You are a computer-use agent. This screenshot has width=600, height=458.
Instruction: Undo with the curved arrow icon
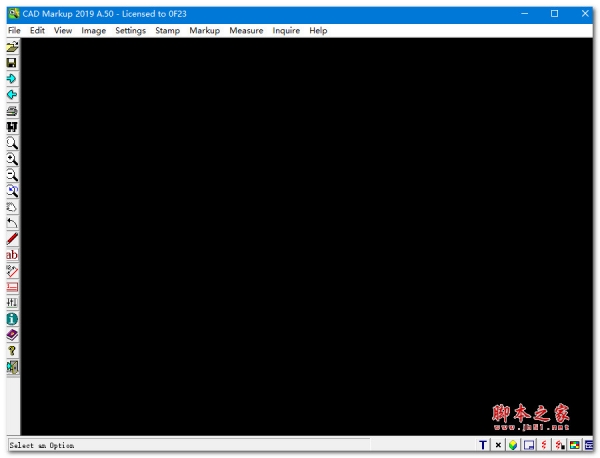click(12, 223)
